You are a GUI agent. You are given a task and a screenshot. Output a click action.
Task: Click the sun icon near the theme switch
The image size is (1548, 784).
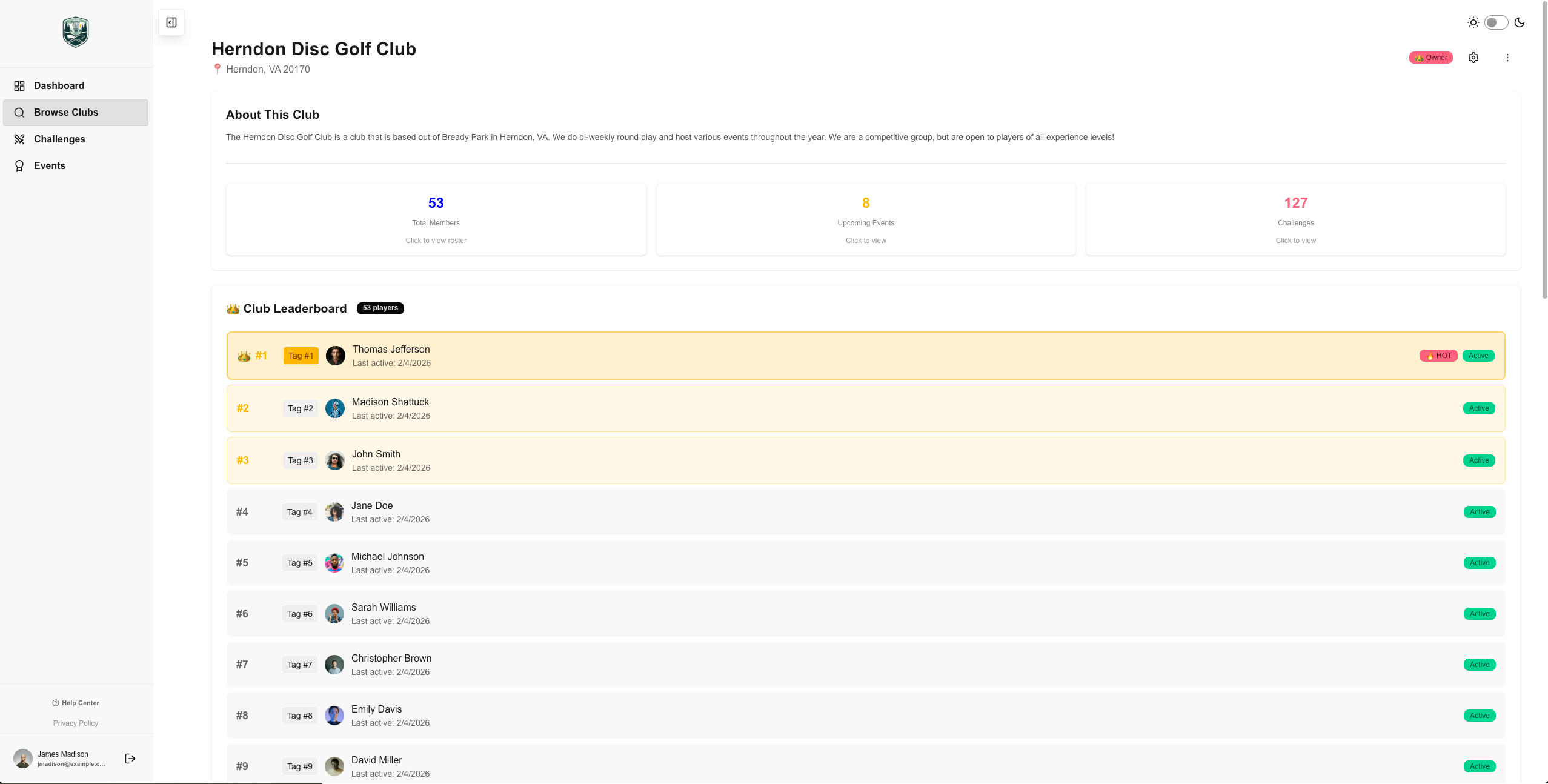(1473, 22)
